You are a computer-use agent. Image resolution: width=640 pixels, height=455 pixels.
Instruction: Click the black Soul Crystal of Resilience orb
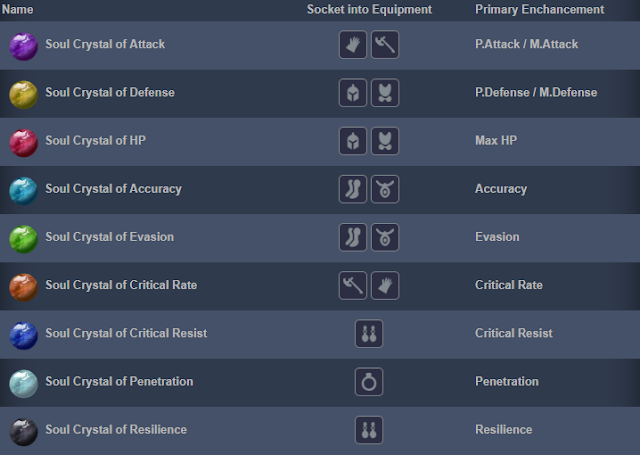(24, 432)
